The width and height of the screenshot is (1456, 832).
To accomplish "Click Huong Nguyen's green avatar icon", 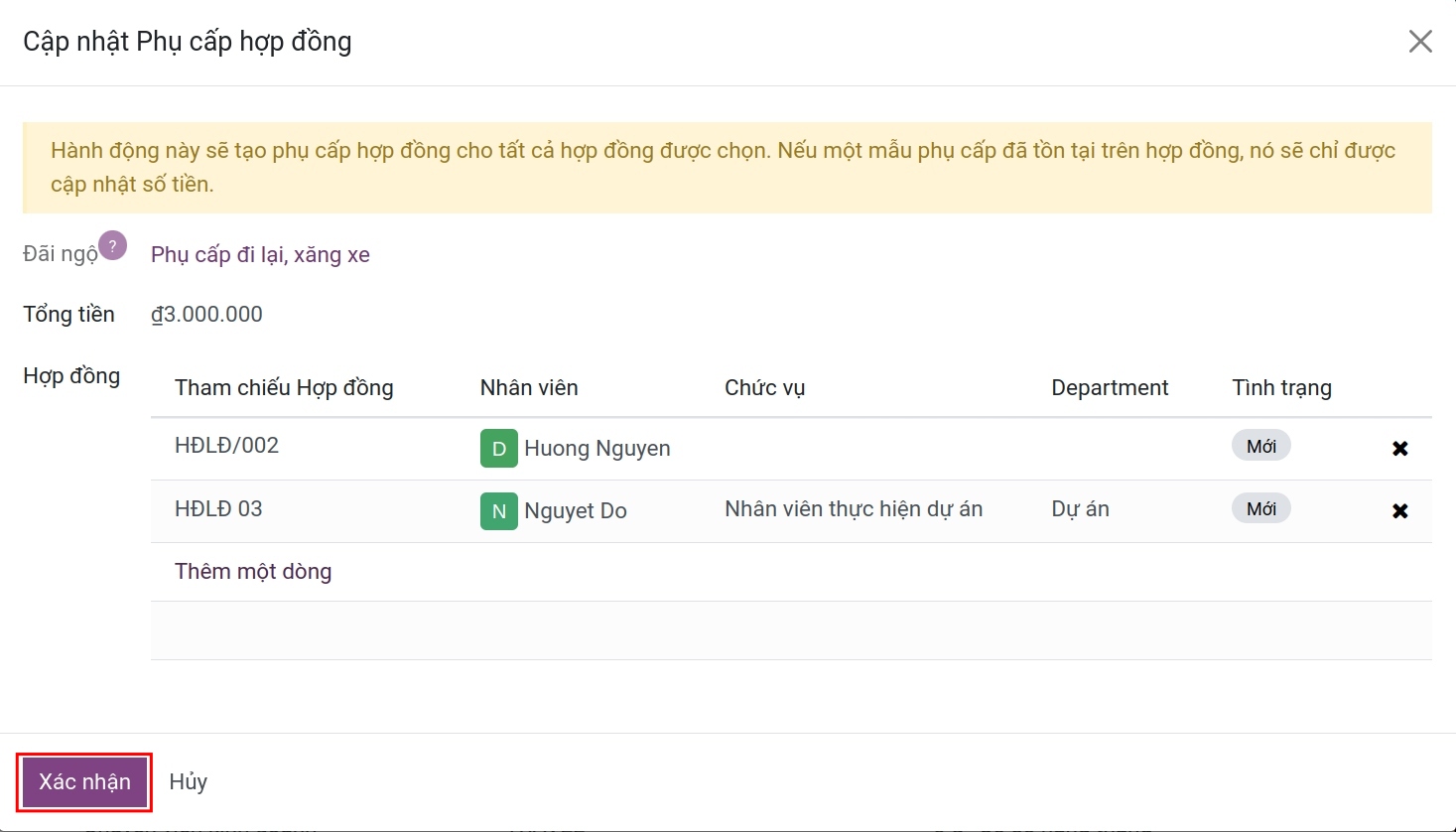I will click(498, 449).
